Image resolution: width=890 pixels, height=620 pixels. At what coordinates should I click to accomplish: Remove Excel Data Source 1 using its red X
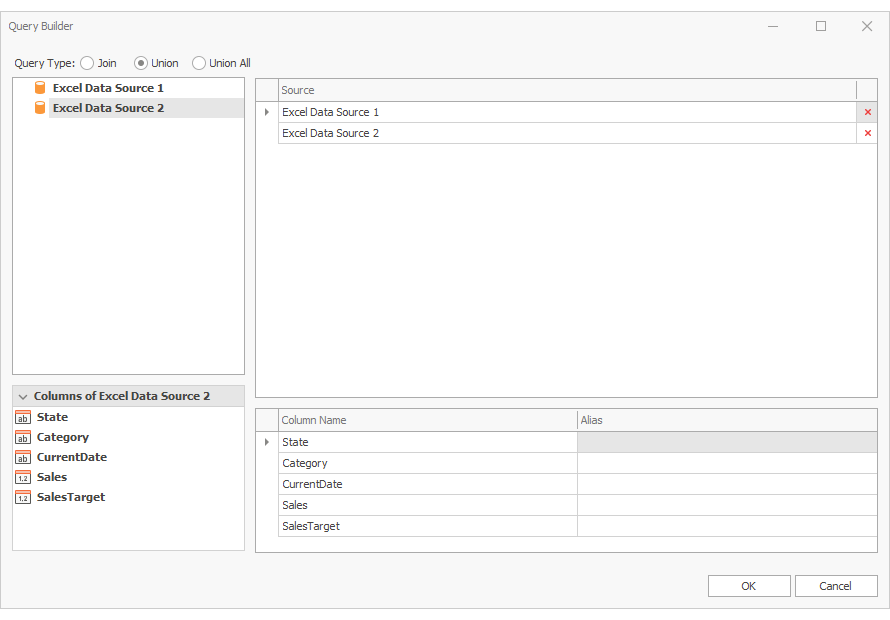coord(867,112)
